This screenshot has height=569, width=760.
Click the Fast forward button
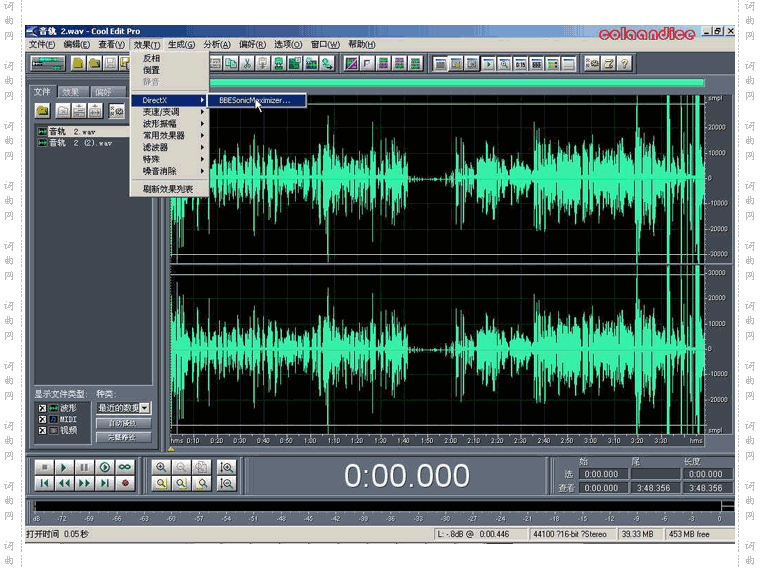click(x=84, y=483)
